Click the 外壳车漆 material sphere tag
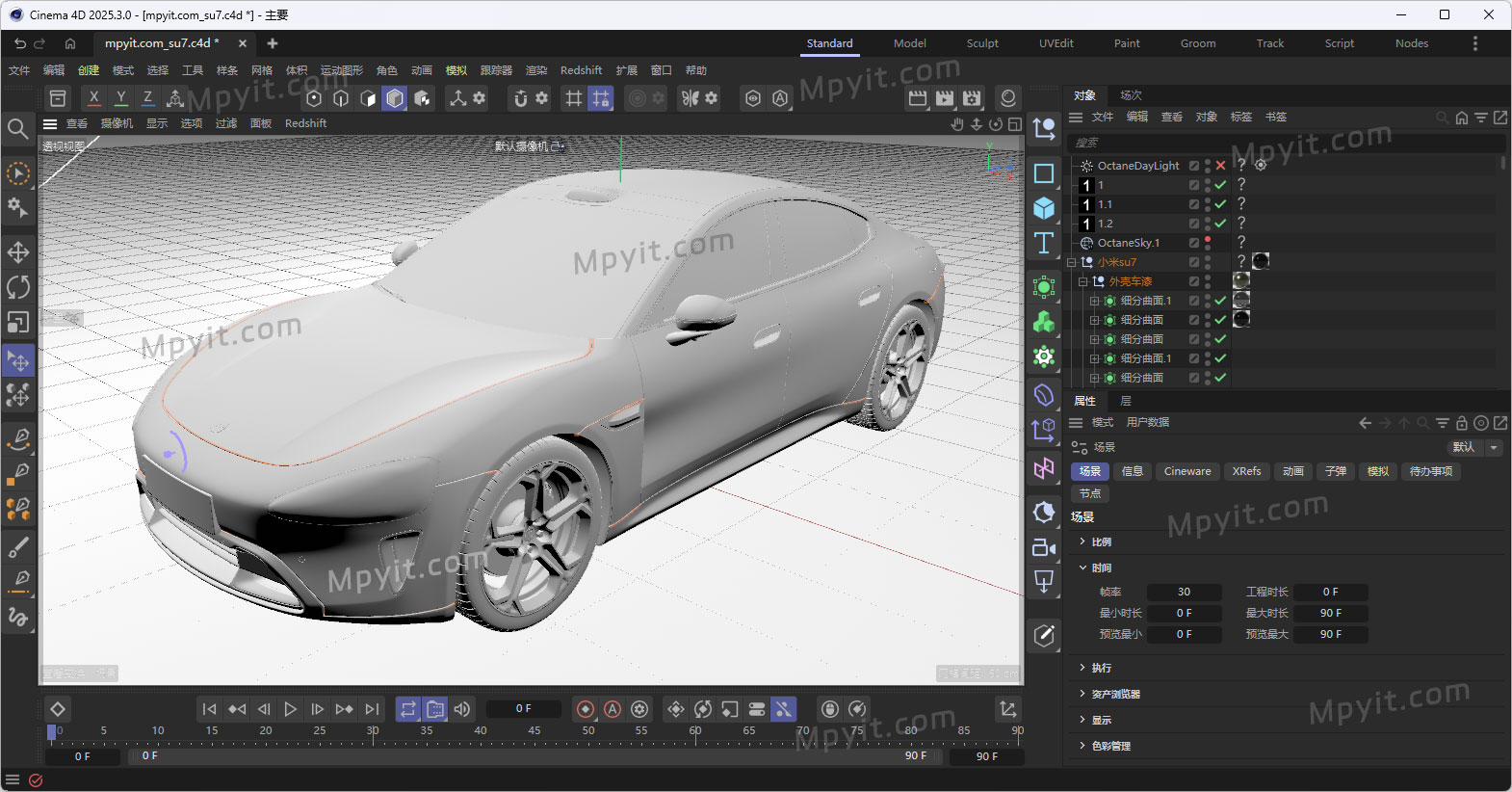 pos(1241,280)
